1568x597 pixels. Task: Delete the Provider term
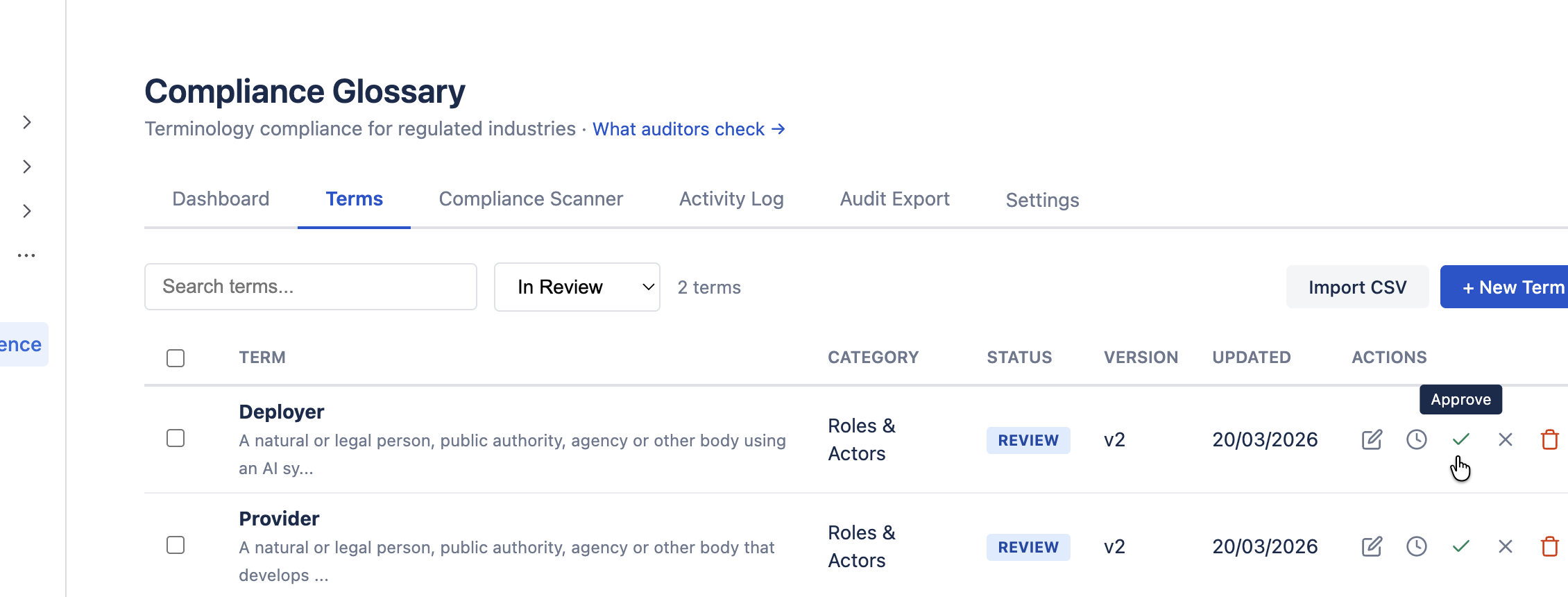1549,546
